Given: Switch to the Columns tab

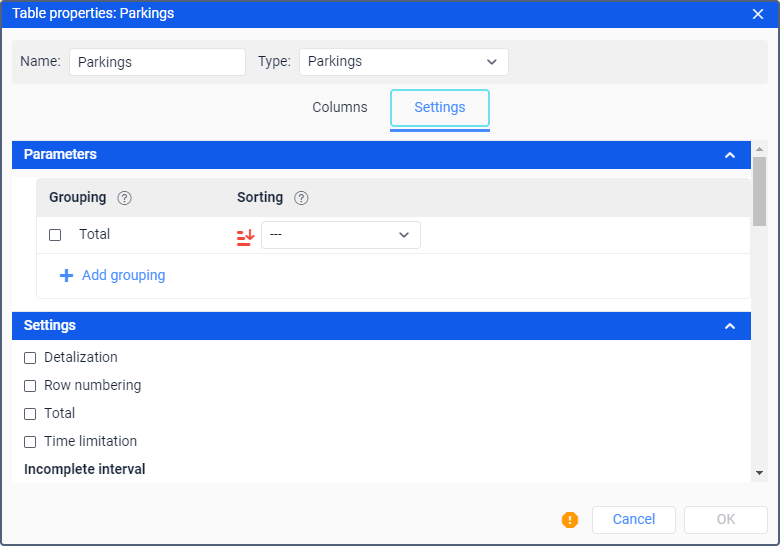Looking at the screenshot, I should [x=340, y=108].
